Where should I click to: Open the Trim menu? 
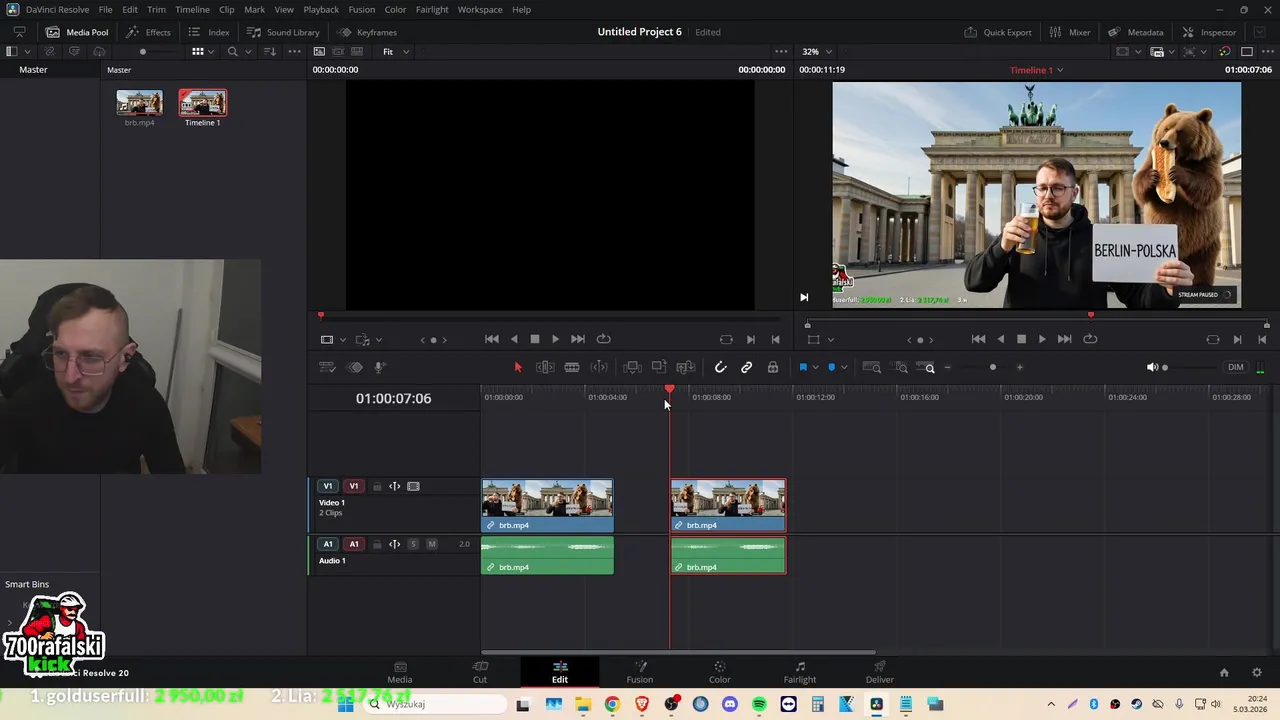pos(156,9)
